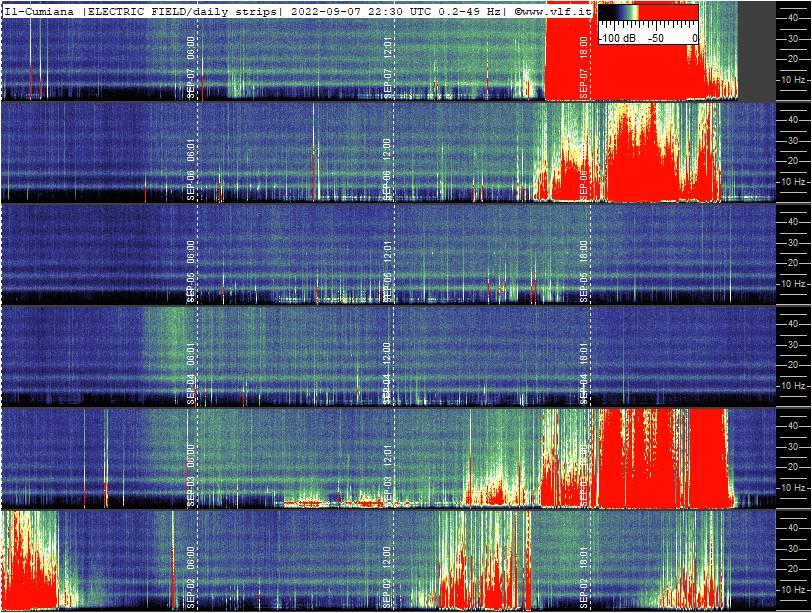Click the 06:00 time marker on the SEP-03 strip
The width and height of the screenshot is (812, 613).
[x=191, y=454]
